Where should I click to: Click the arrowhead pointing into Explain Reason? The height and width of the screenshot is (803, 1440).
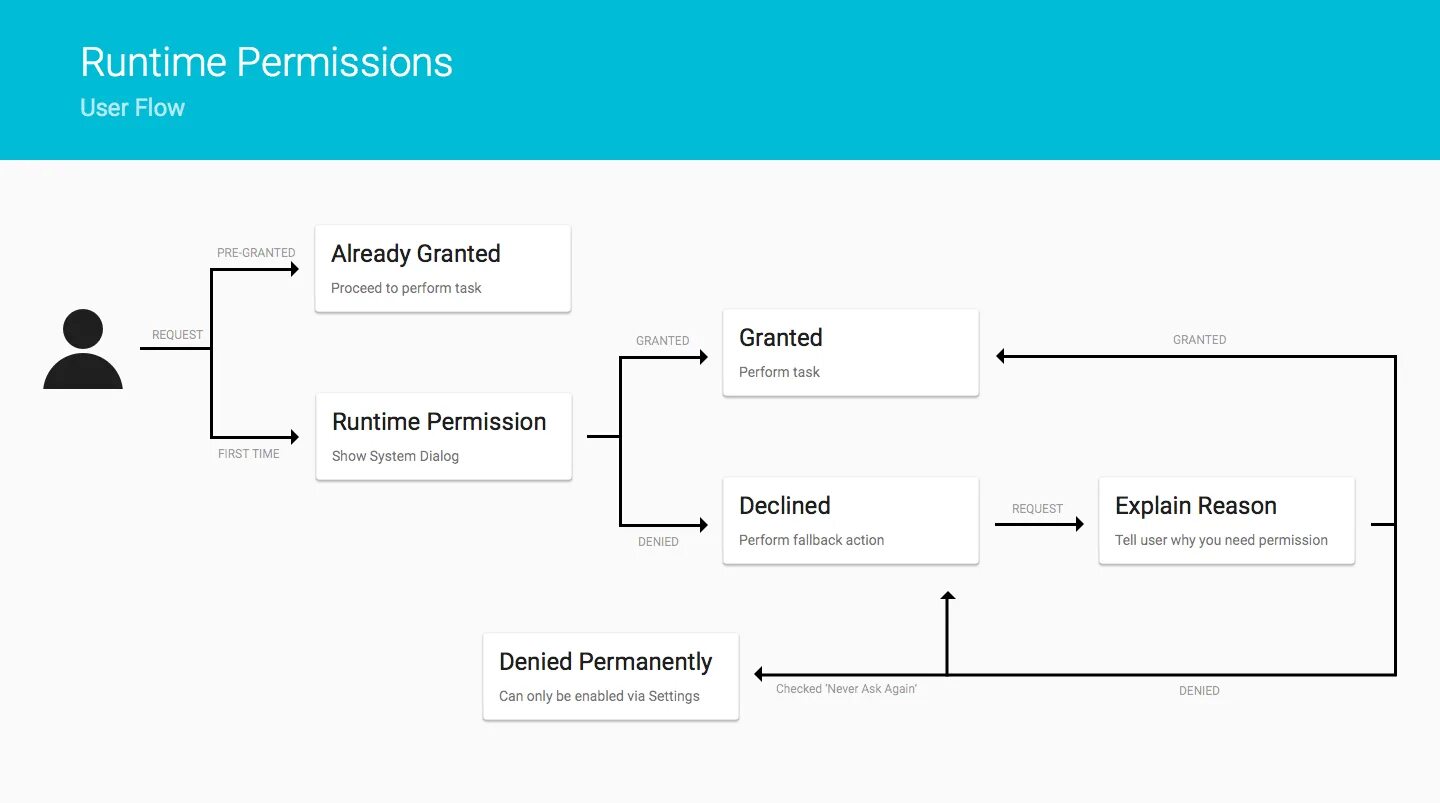pos(1078,524)
